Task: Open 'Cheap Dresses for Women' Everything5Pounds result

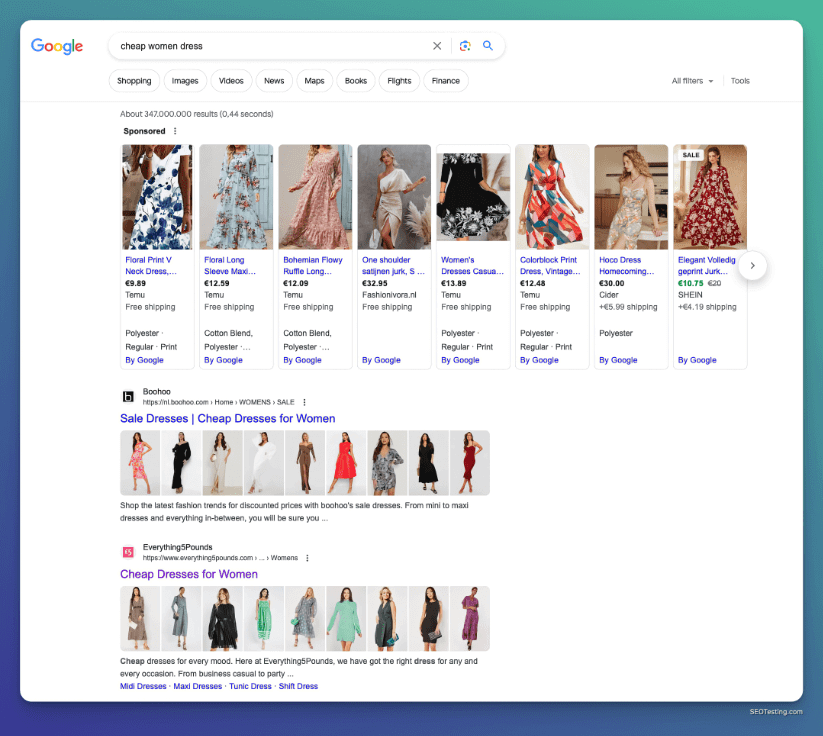Action: click(x=189, y=574)
